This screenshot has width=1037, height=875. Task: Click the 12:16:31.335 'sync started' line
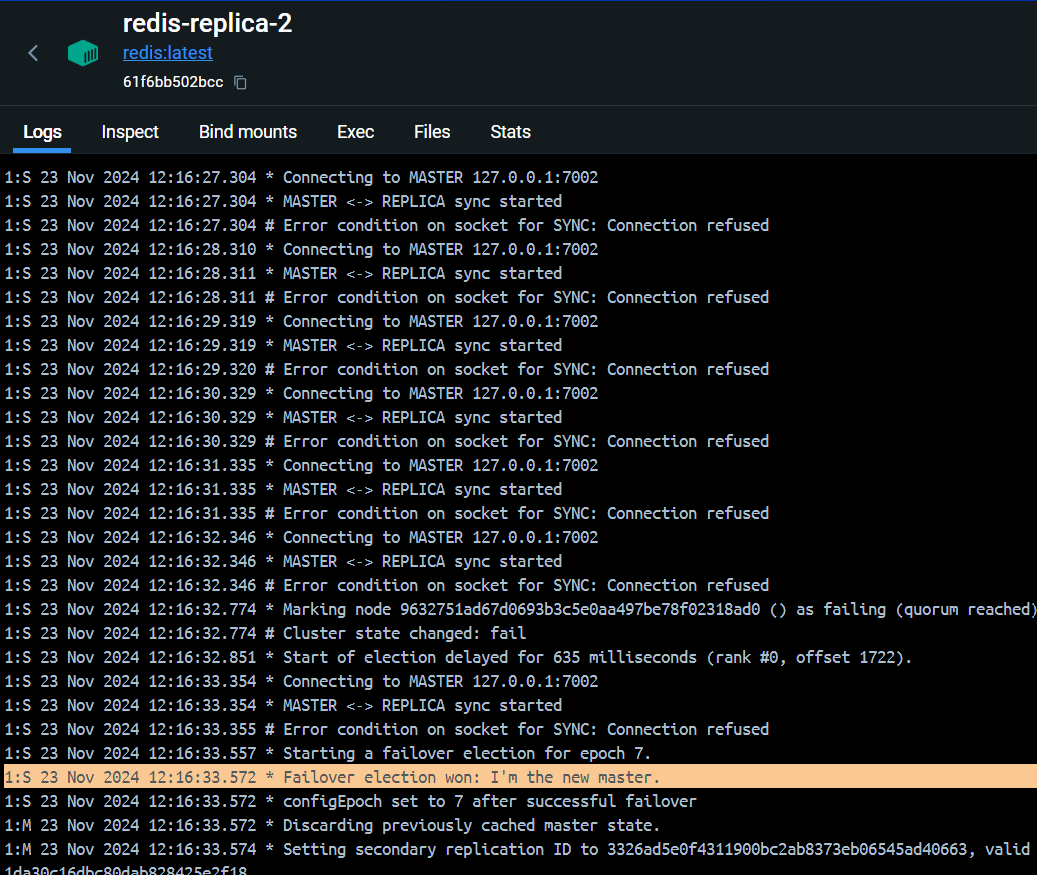283,489
